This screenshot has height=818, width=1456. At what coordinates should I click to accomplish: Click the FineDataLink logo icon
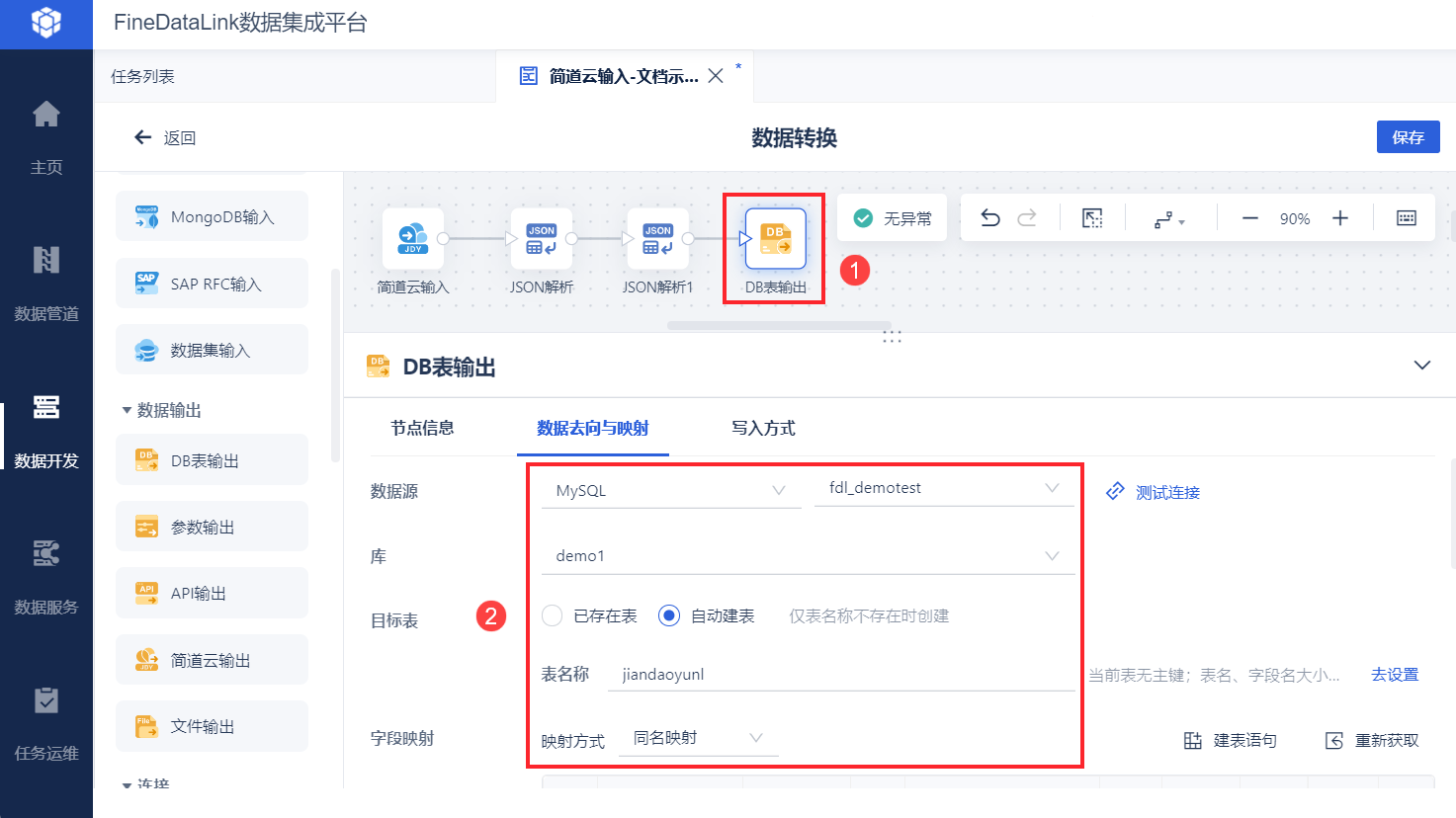[46, 23]
